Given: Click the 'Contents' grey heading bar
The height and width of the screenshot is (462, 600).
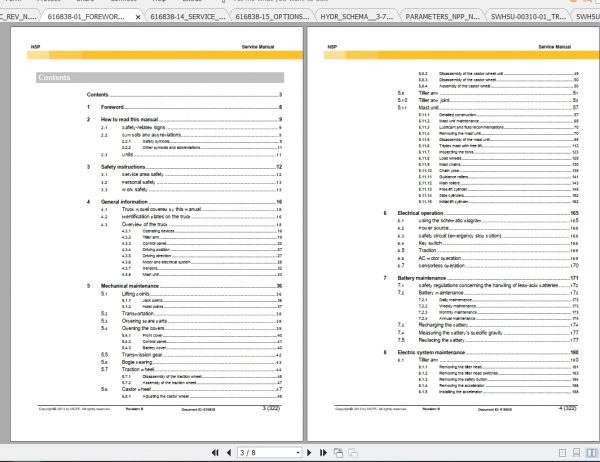Looking at the screenshot, I should click(x=160, y=77).
